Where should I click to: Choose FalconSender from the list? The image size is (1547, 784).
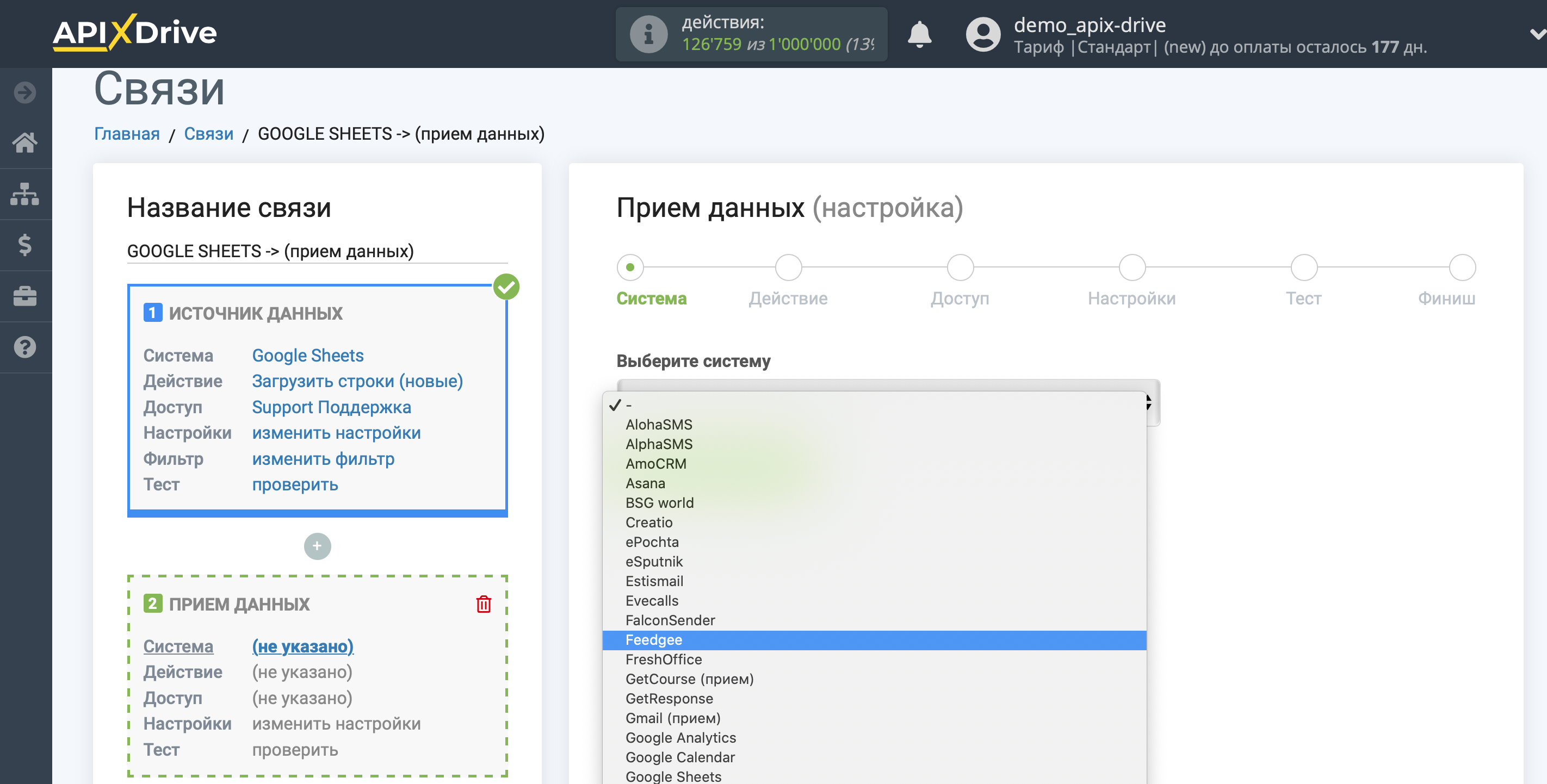[x=874, y=620]
